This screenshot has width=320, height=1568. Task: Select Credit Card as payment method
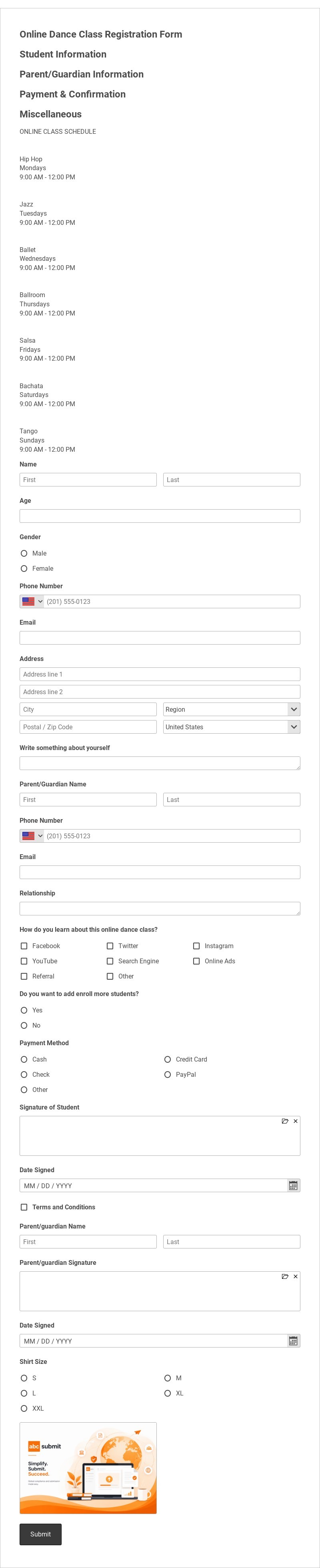pos(168,1059)
